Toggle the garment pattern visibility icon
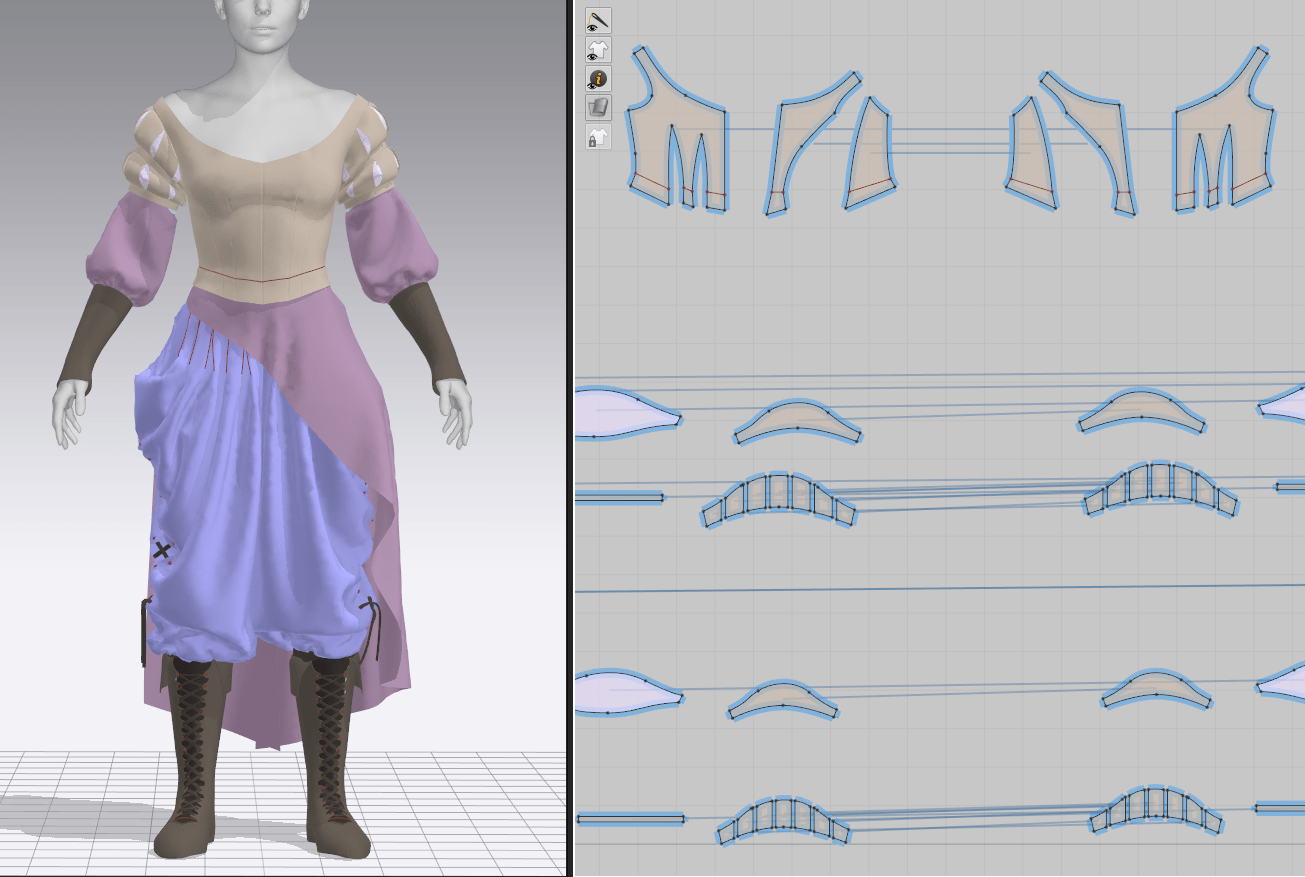Image resolution: width=1305 pixels, height=877 pixels. 598,50
